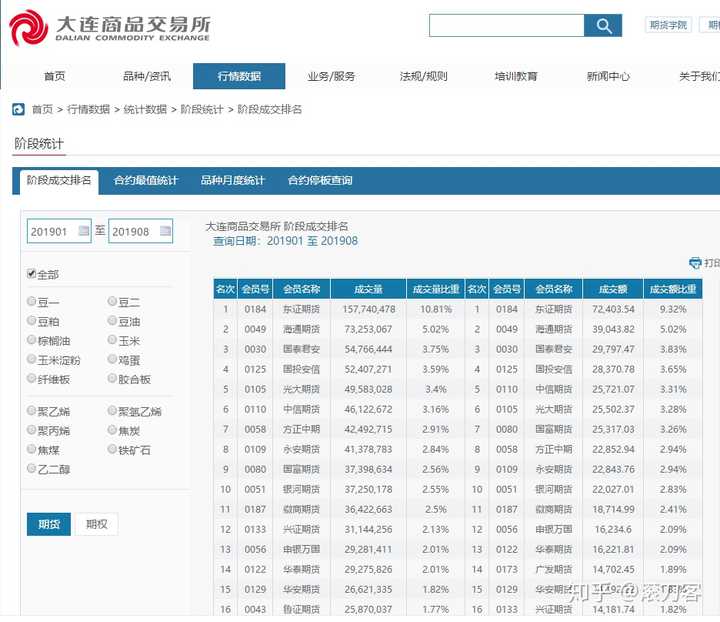Click the 成交额 column header
Viewport: 720px width, 622px height.
(x=613, y=289)
